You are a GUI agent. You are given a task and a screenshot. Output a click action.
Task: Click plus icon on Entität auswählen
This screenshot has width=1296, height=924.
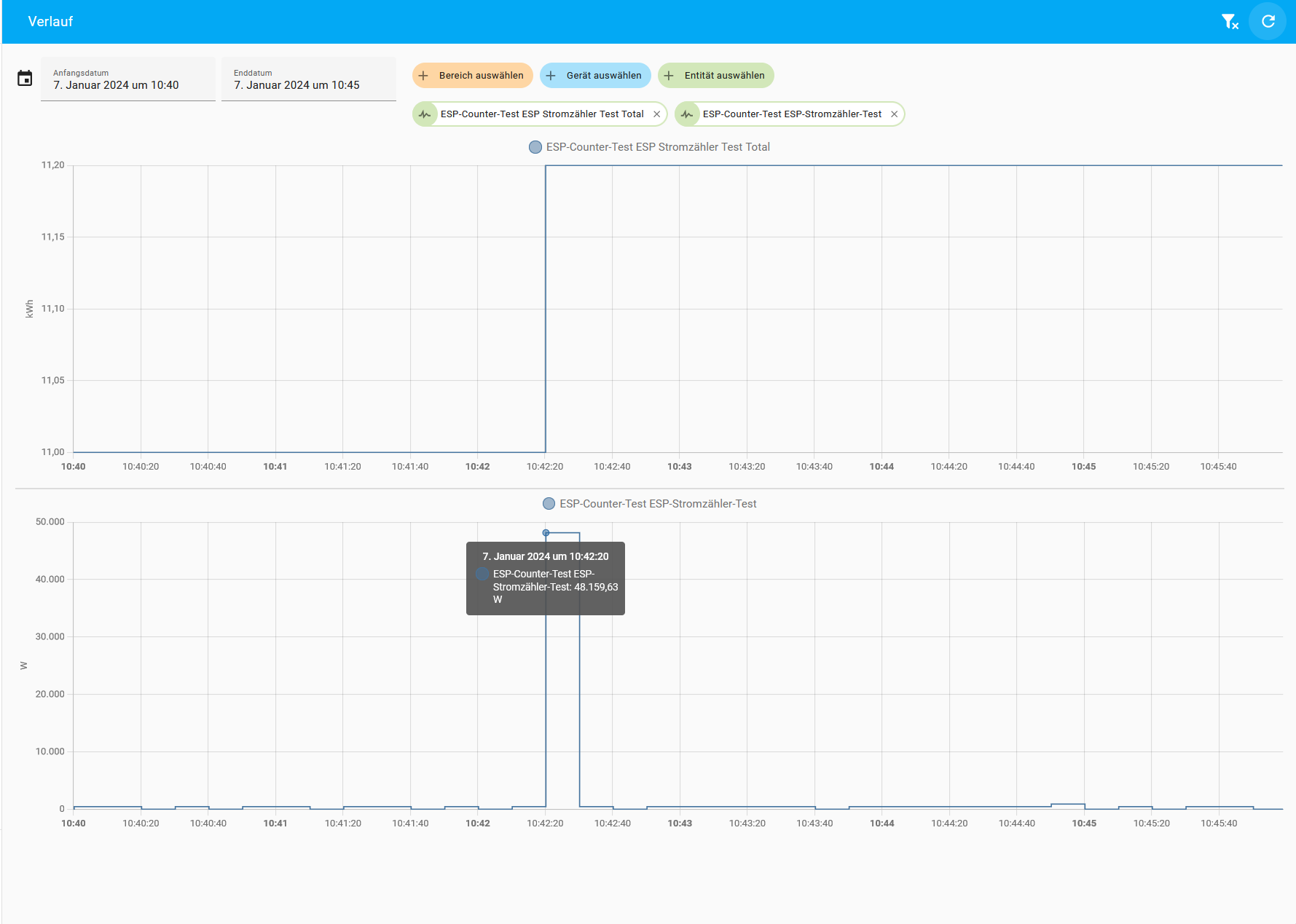click(669, 76)
